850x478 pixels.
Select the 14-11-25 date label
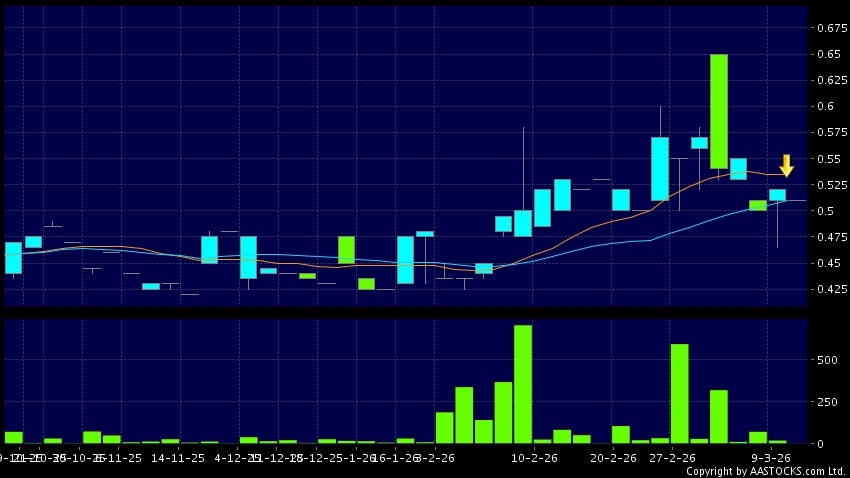(180, 457)
